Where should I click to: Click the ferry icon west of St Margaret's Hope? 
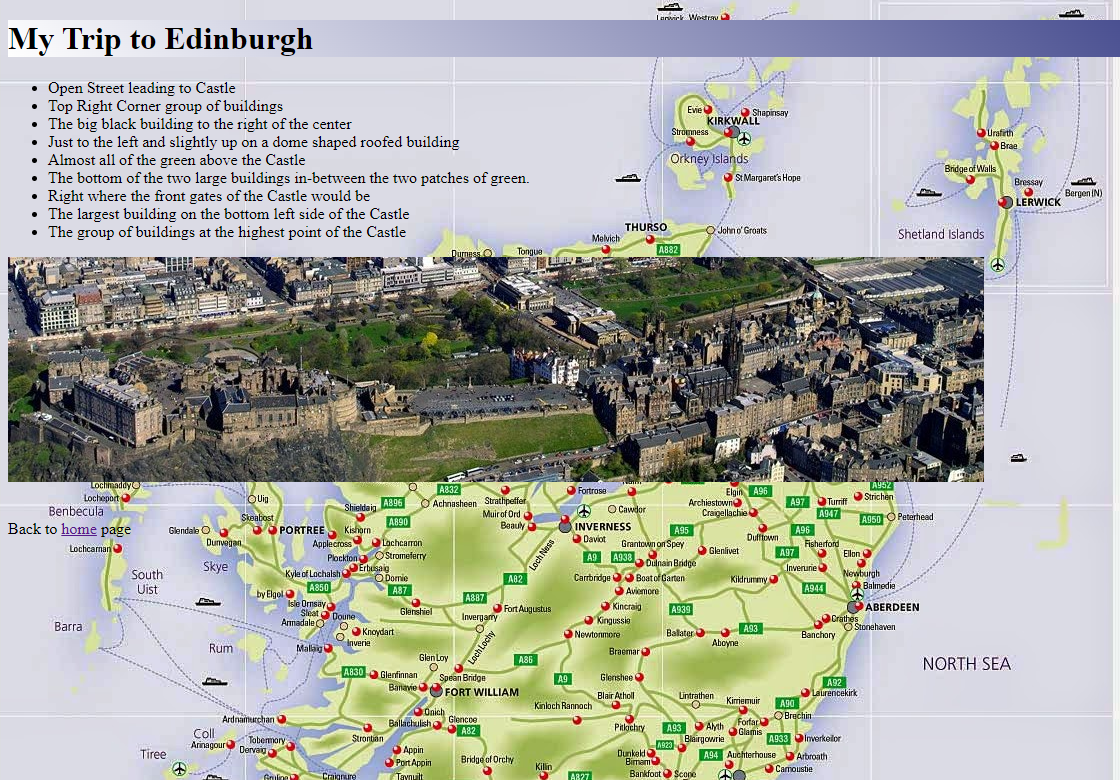click(x=628, y=178)
